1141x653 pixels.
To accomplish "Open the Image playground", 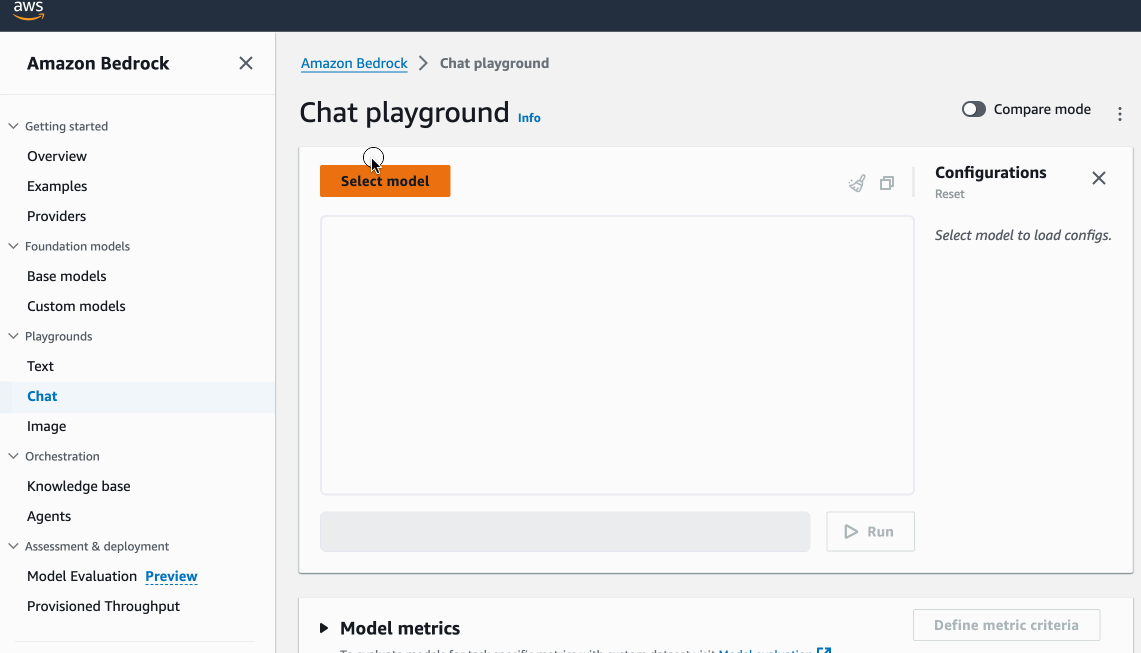I will pos(47,426).
